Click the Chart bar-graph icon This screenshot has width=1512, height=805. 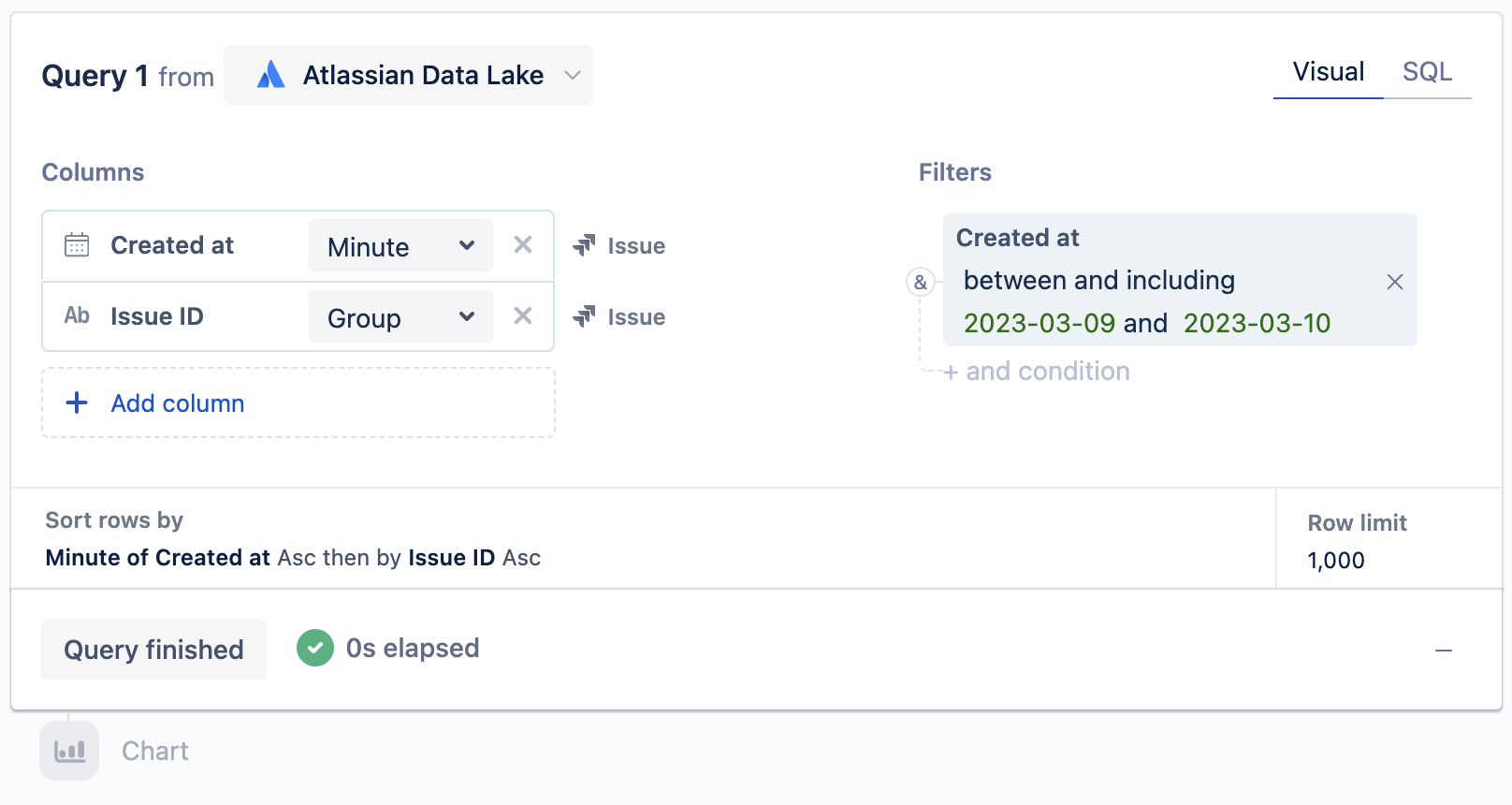(69, 751)
